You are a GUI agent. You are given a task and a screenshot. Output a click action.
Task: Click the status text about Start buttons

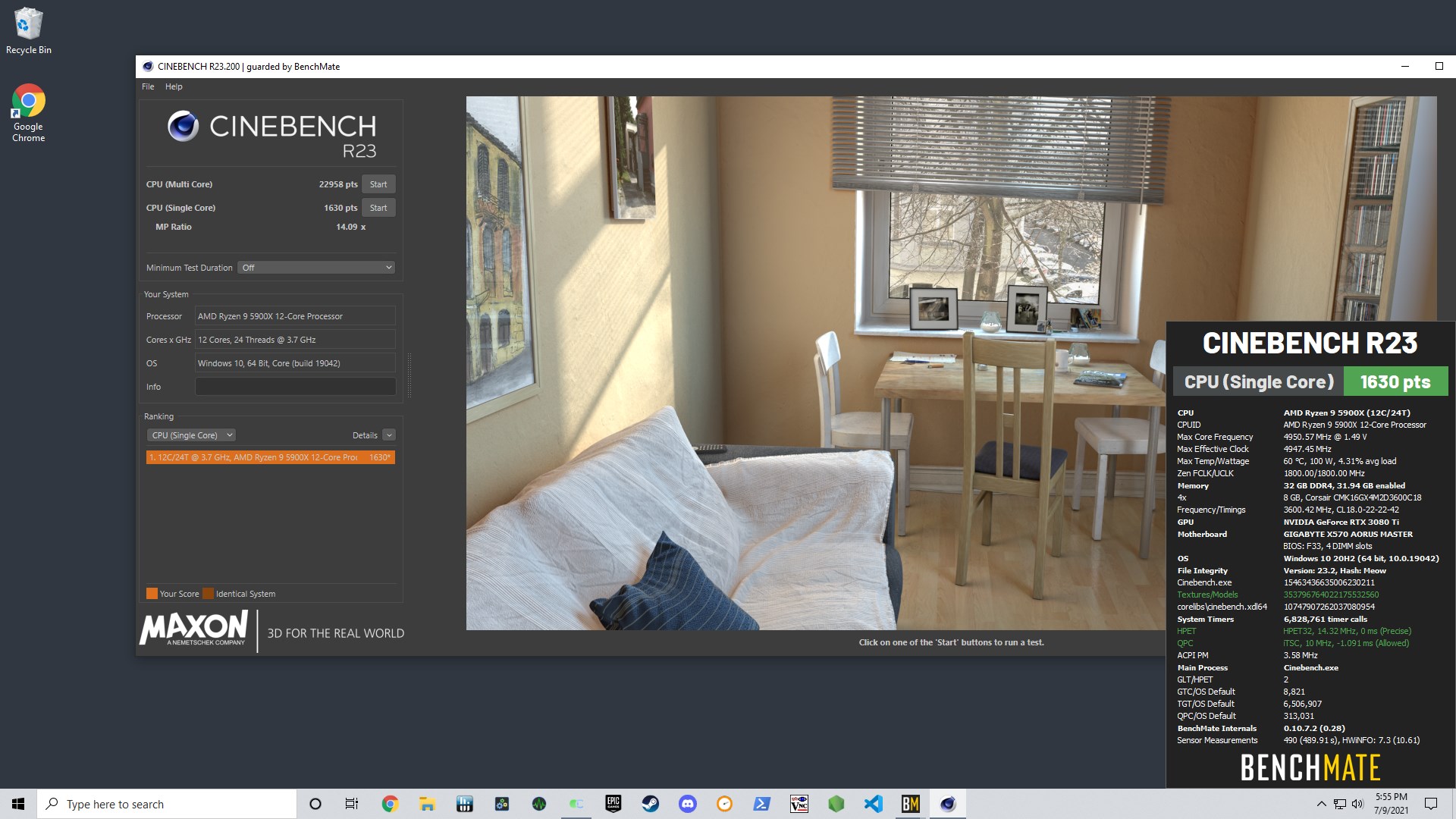click(x=951, y=642)
